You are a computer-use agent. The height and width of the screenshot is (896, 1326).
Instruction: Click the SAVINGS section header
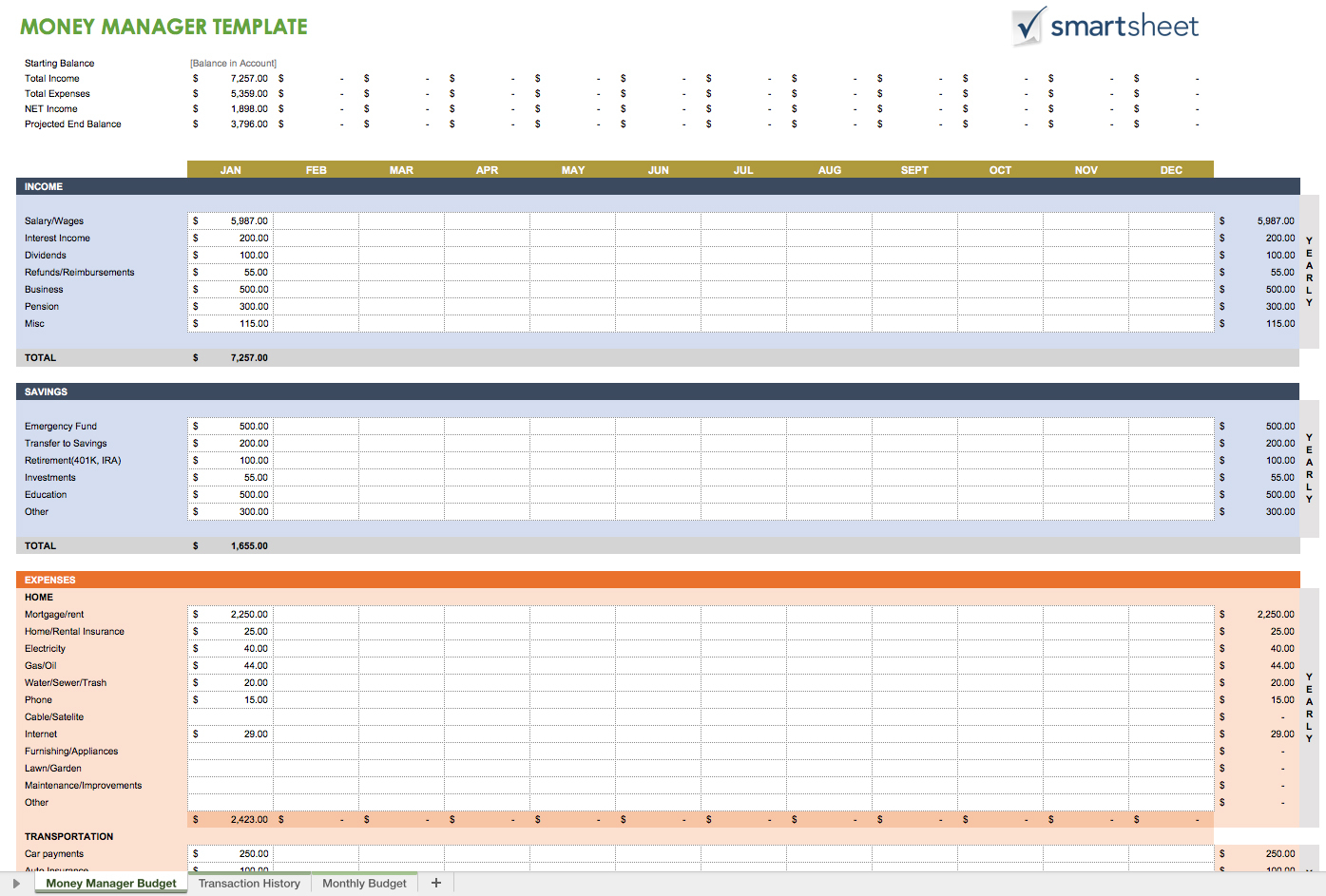pos(43,391)
